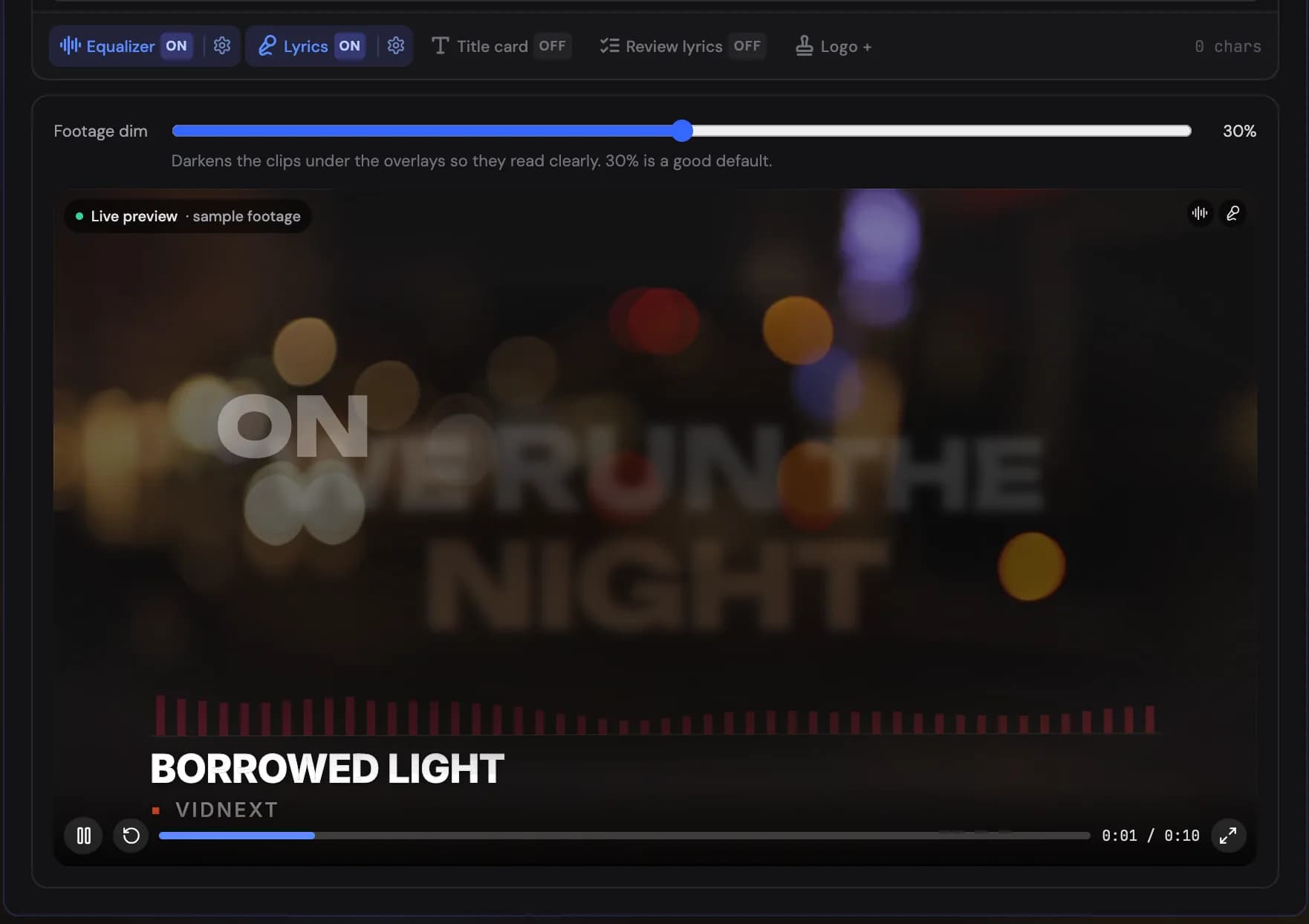The width and height of the screenshot is (1309, 924).
Task: Turn on Review lyrics
Action: 682,46
